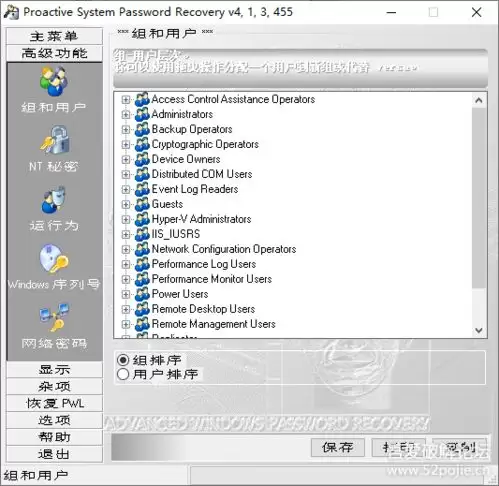The image size is (499, 486).
Task: Click the group icon beside Access Control Assistance Operators
Action: pyautogui.click(x=142, y=99)
